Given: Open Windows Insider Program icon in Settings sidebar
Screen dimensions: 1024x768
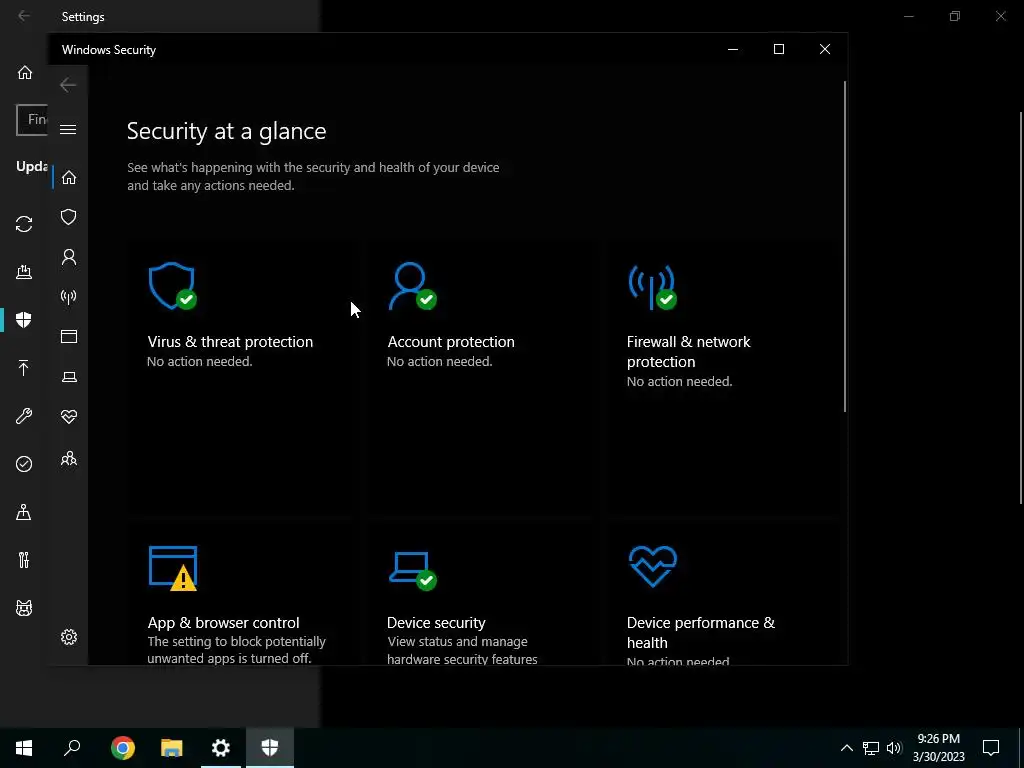Looking at the screenshot, I should pos(24,608).
